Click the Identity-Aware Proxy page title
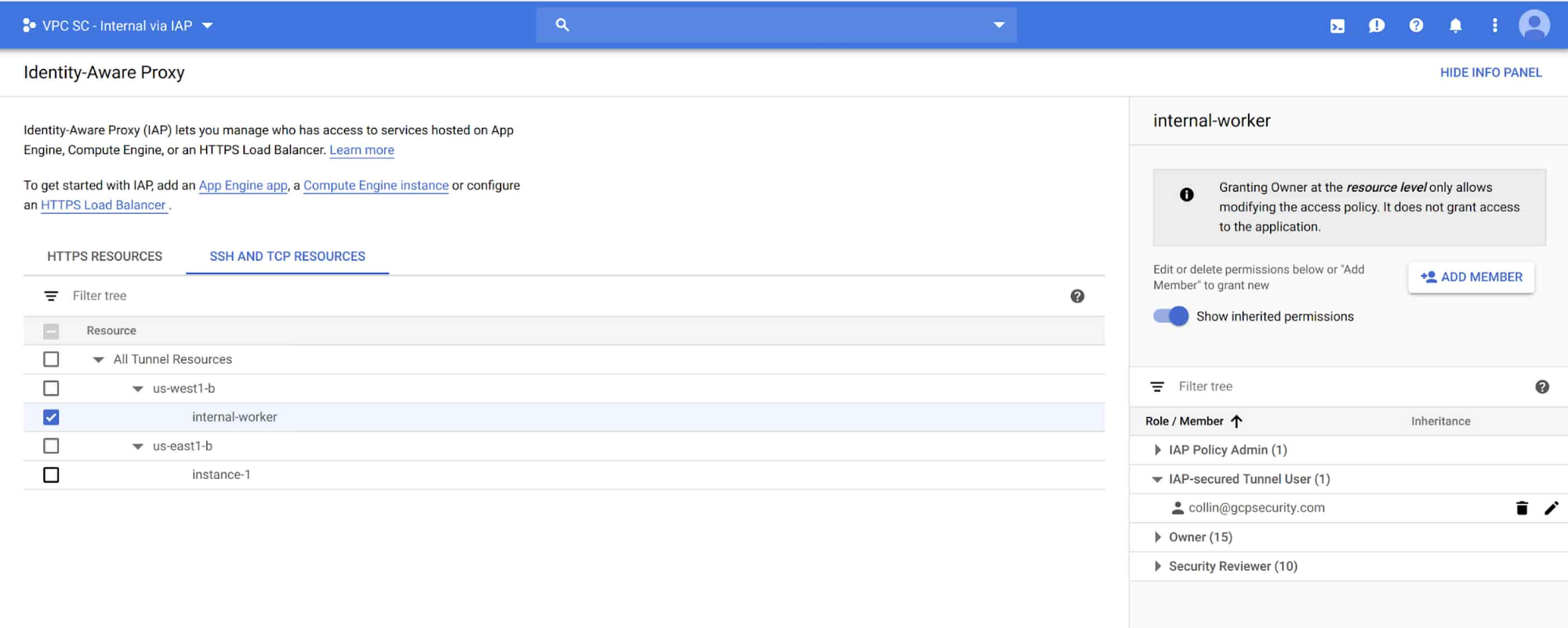Viewport: 1568px width, 628px height. 104,72
